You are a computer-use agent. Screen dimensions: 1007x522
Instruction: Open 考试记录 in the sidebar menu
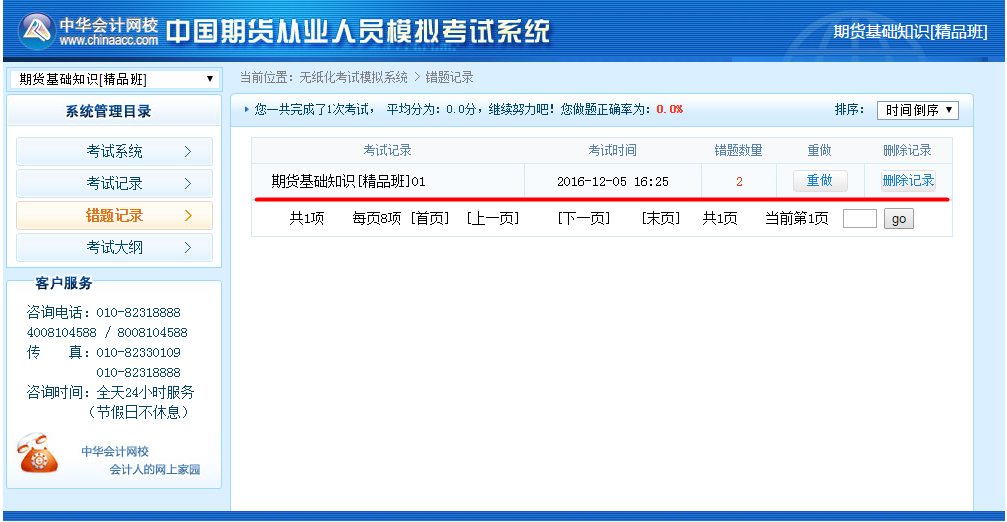coord(114,184)
